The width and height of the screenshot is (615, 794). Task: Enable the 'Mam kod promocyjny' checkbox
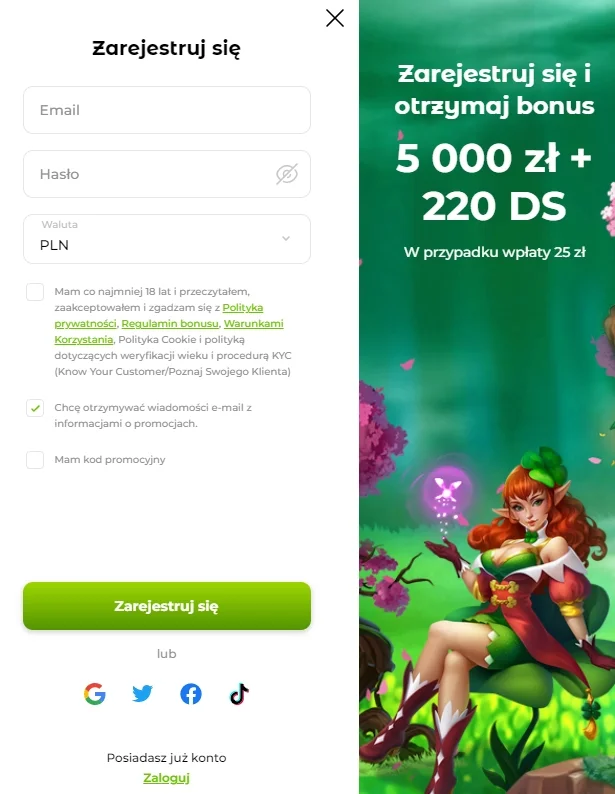[35, 460]
